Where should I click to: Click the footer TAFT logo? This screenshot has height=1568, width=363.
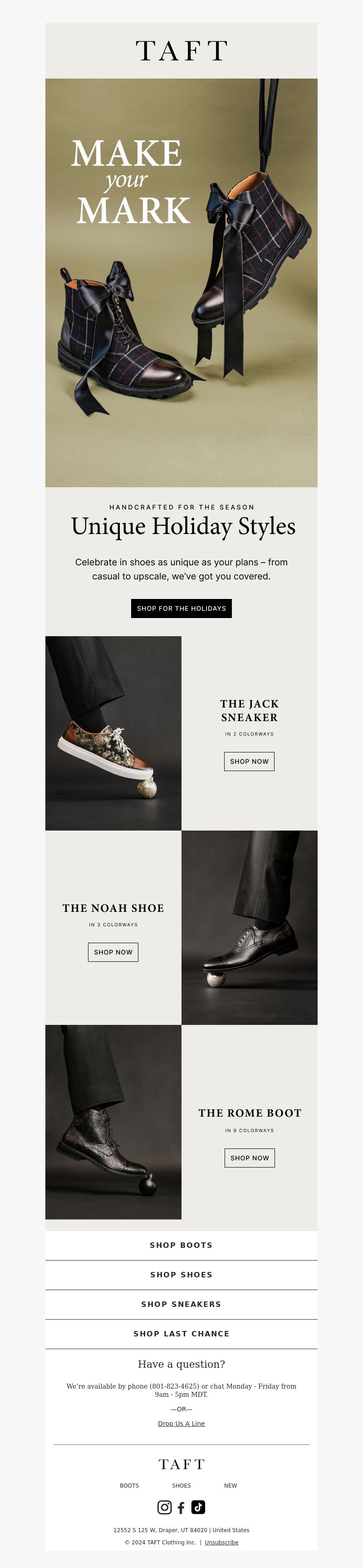tap(181, 1464)
